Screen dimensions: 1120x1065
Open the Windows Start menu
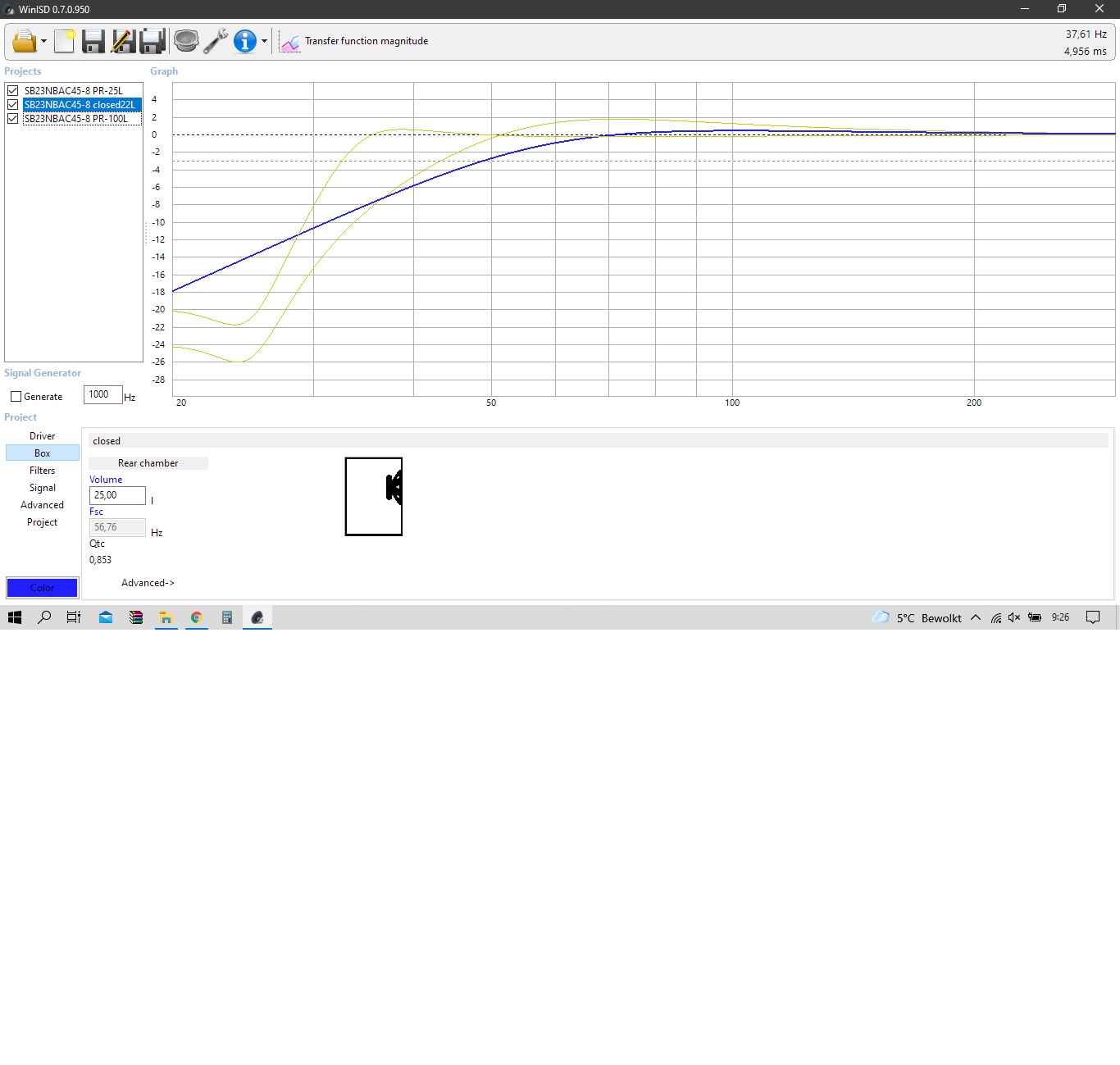15,617
